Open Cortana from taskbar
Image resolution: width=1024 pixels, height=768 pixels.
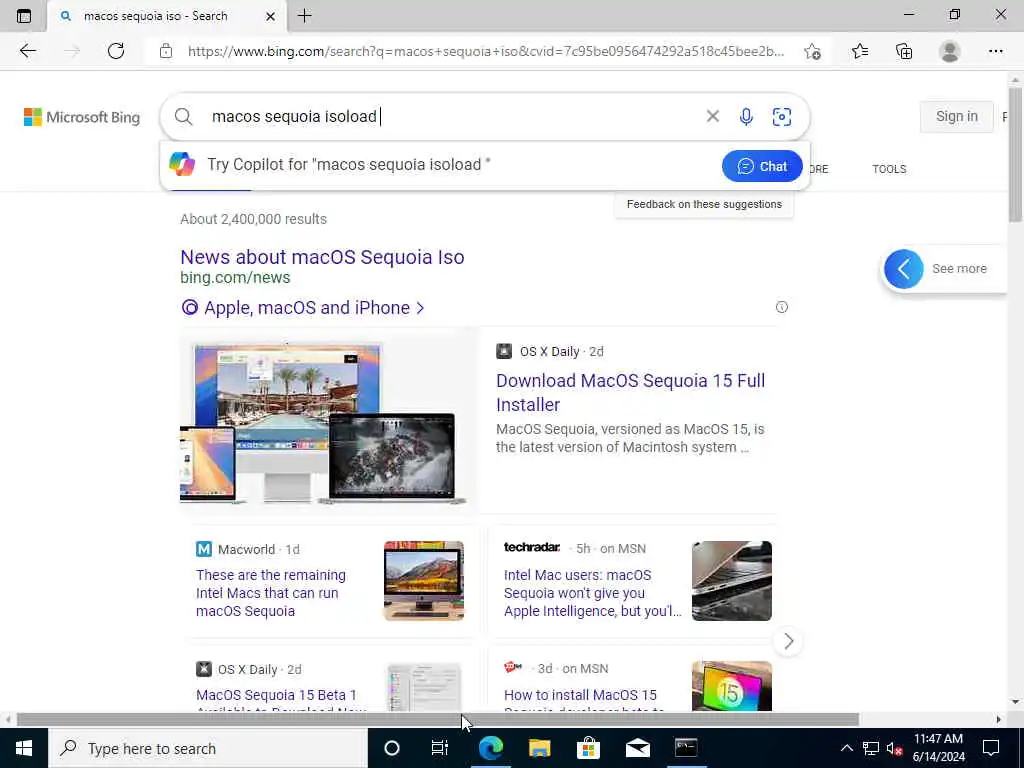(x=392, y=748)
